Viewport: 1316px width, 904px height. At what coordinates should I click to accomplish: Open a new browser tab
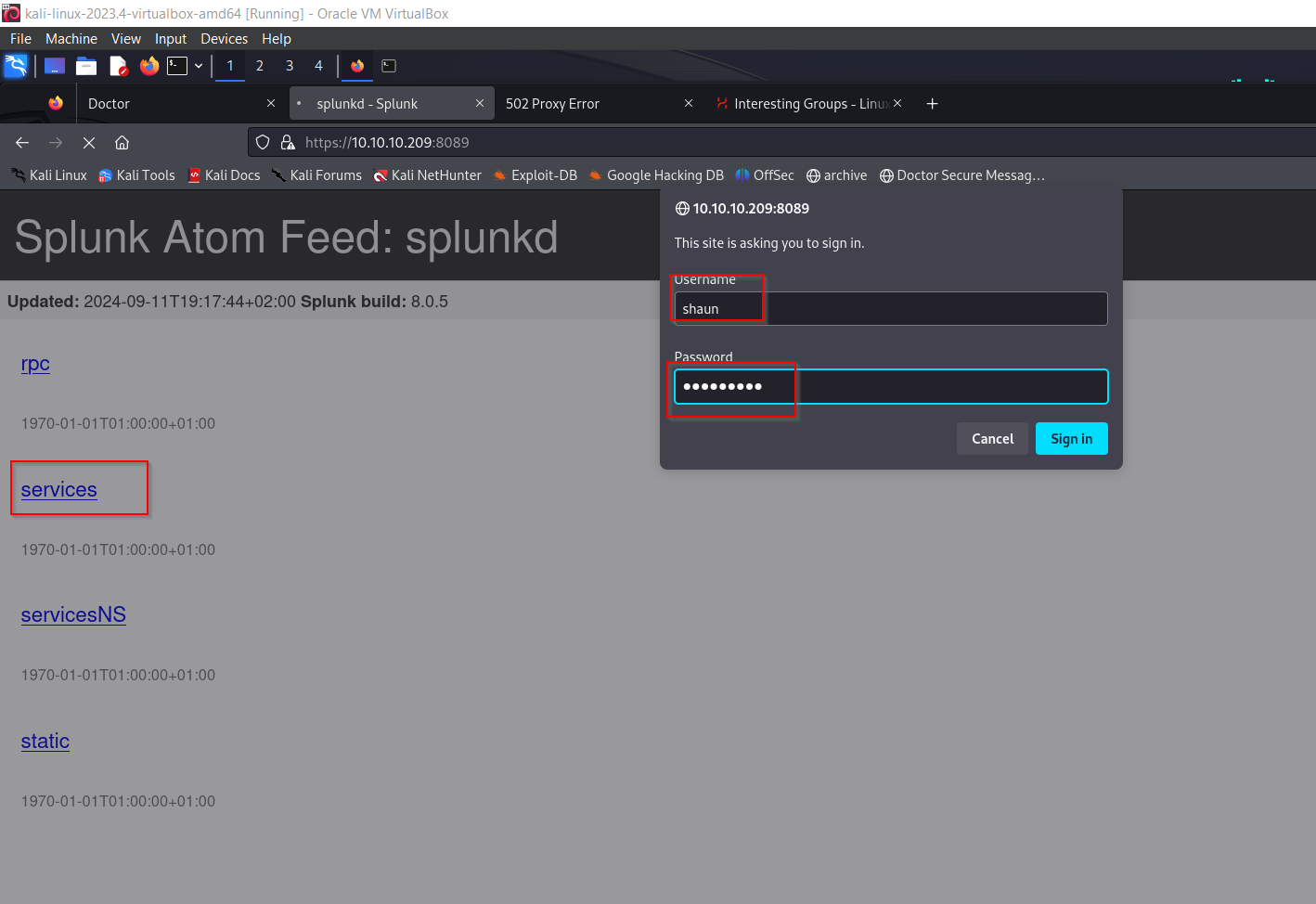click(x=932, y=104)
